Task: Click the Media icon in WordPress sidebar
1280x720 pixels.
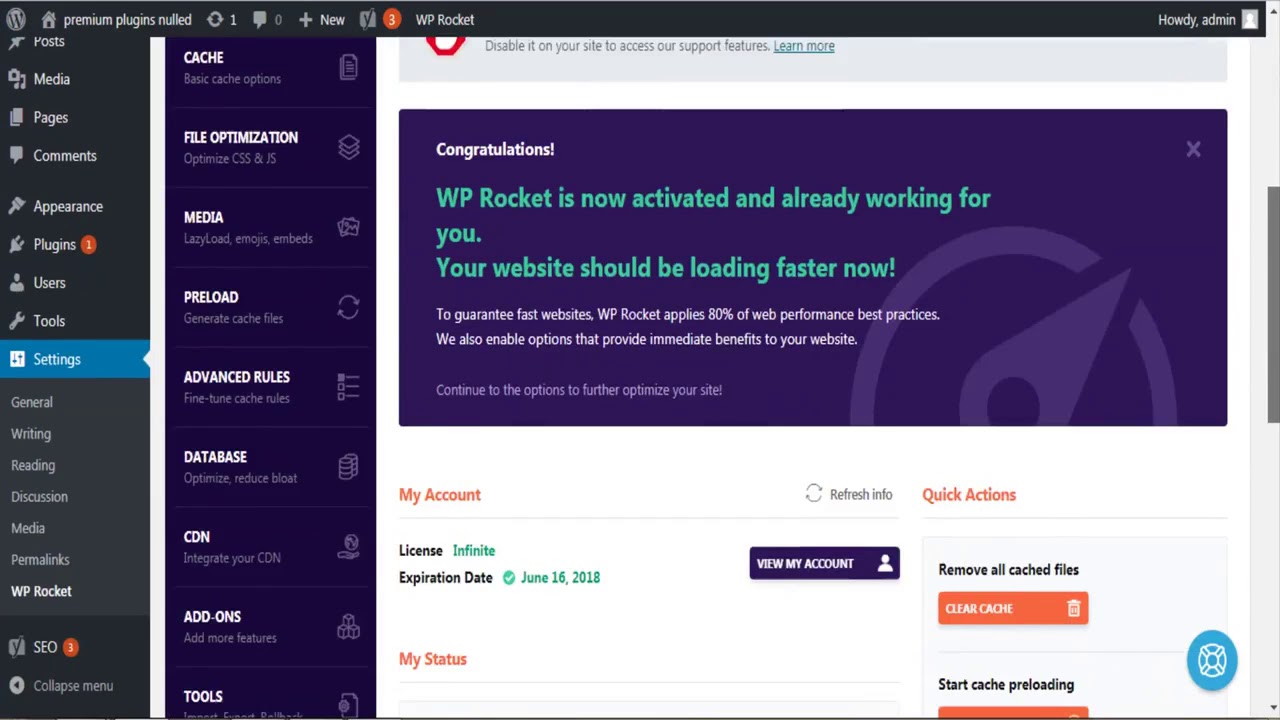Action: (x=17, y=79)
